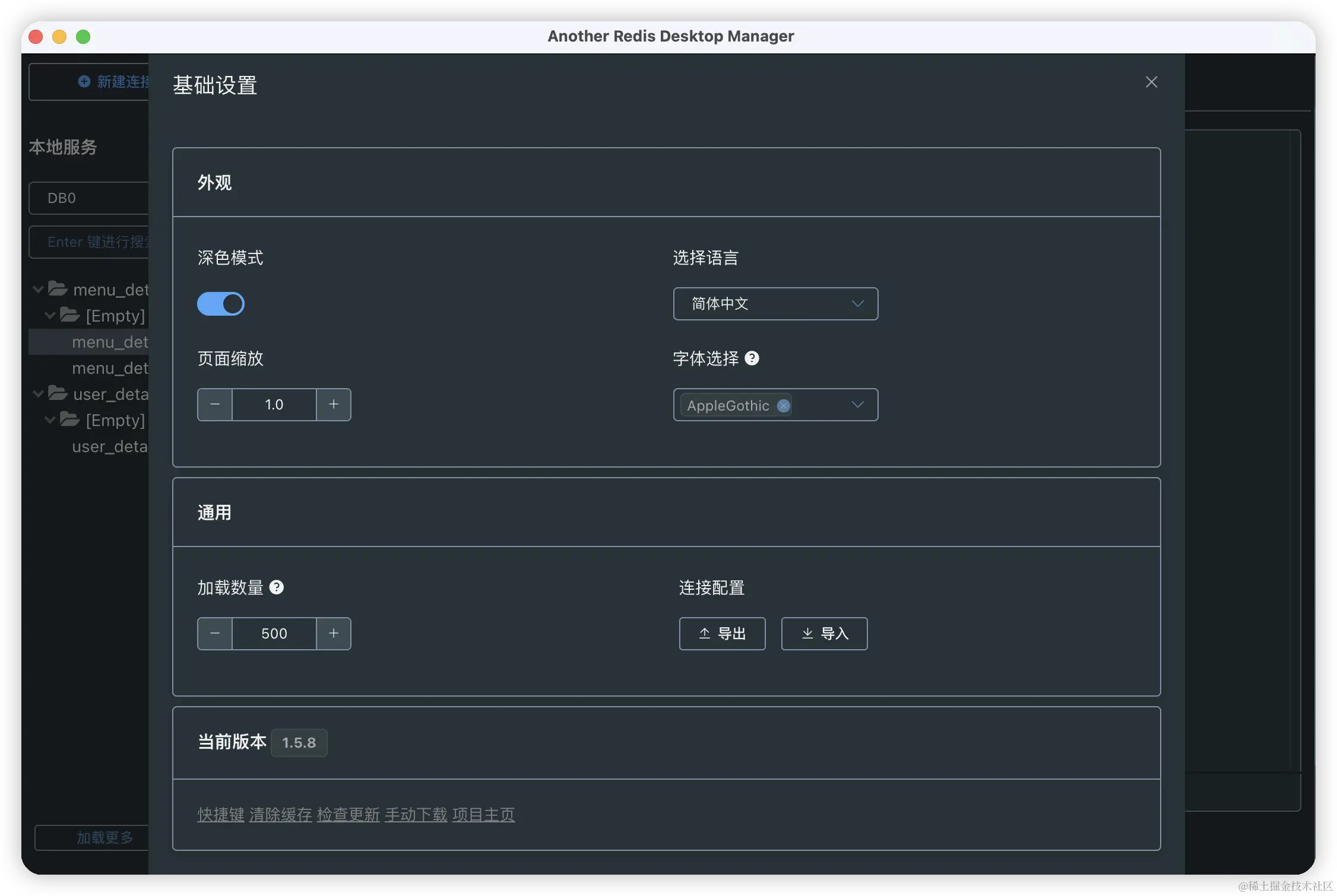Click the 字体选择 help question icon
The image size is (1337, 896).
click(752, 358)
